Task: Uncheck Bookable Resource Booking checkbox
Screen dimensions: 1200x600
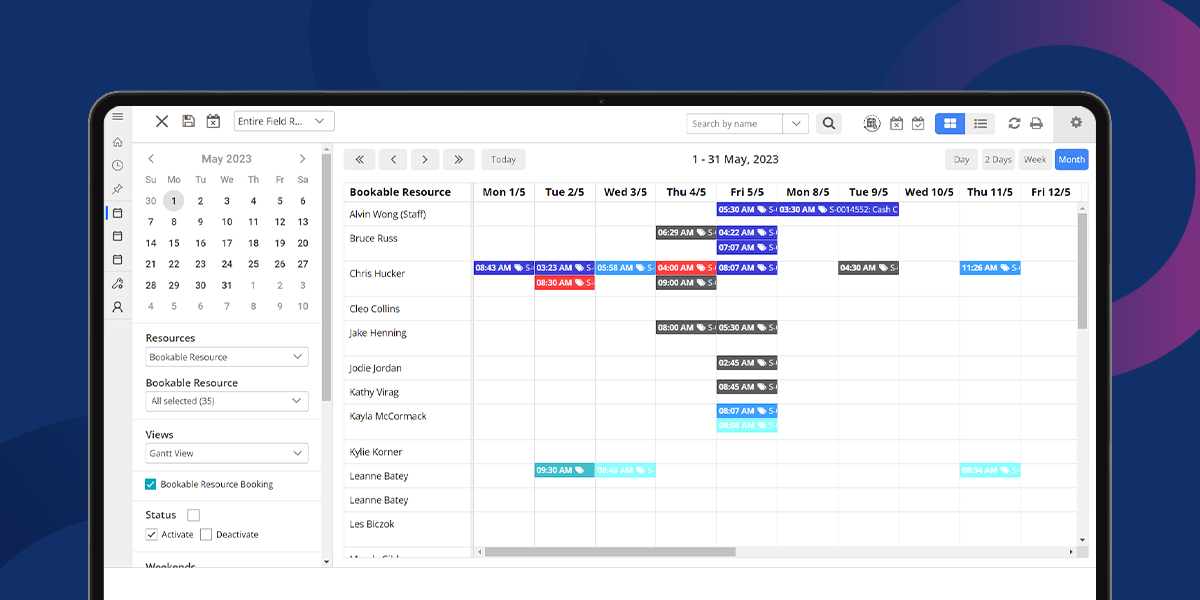Action: [x=150, y=484]
